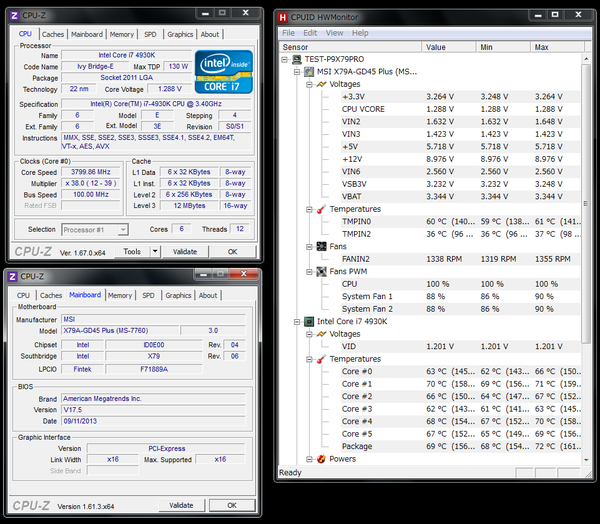Viewport: 600px width, 524px height.
Task: Click the HWMonitor scroll down arrow
Action: (586, 460)
